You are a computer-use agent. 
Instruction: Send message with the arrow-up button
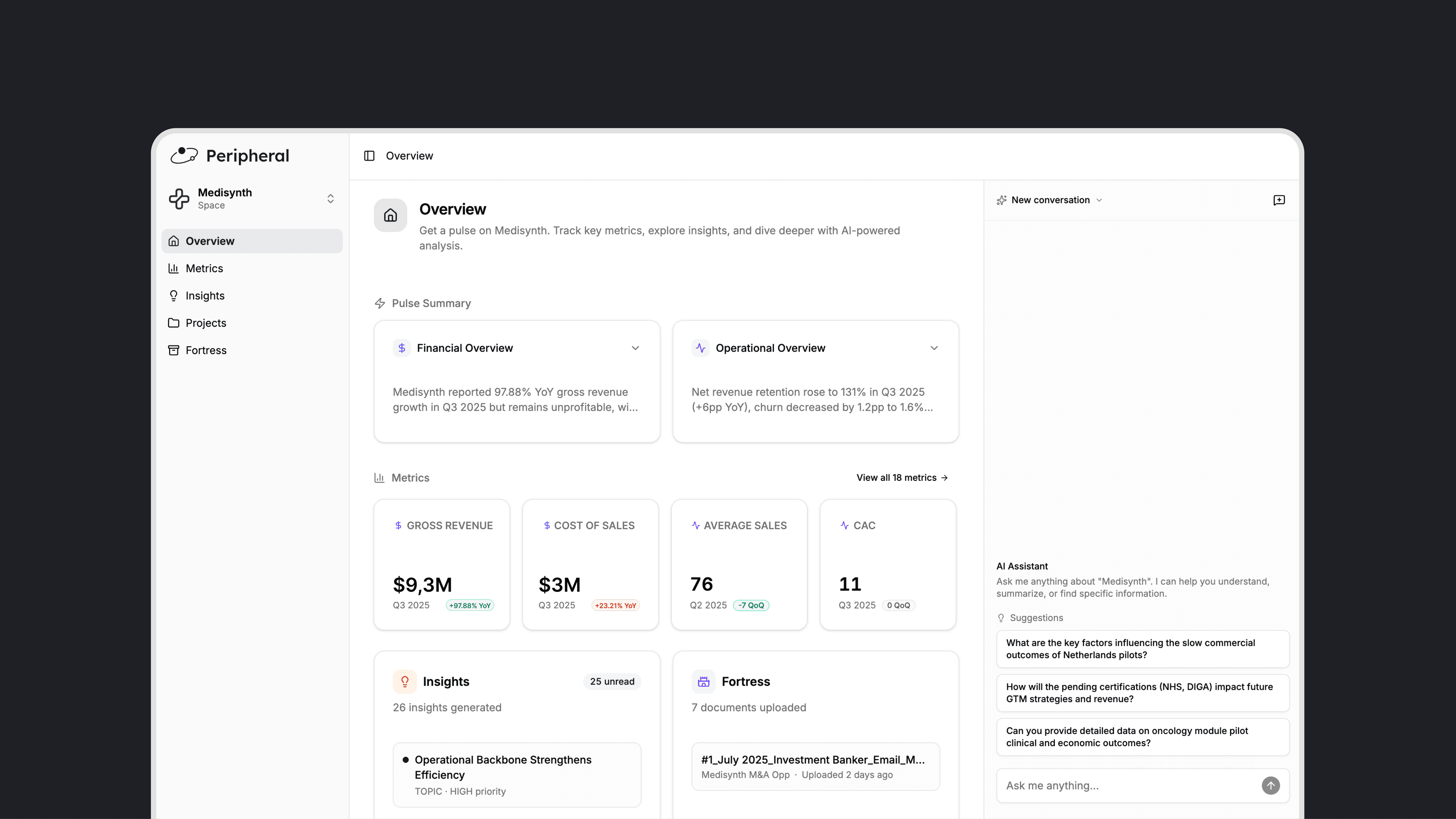click(1271, 785)
